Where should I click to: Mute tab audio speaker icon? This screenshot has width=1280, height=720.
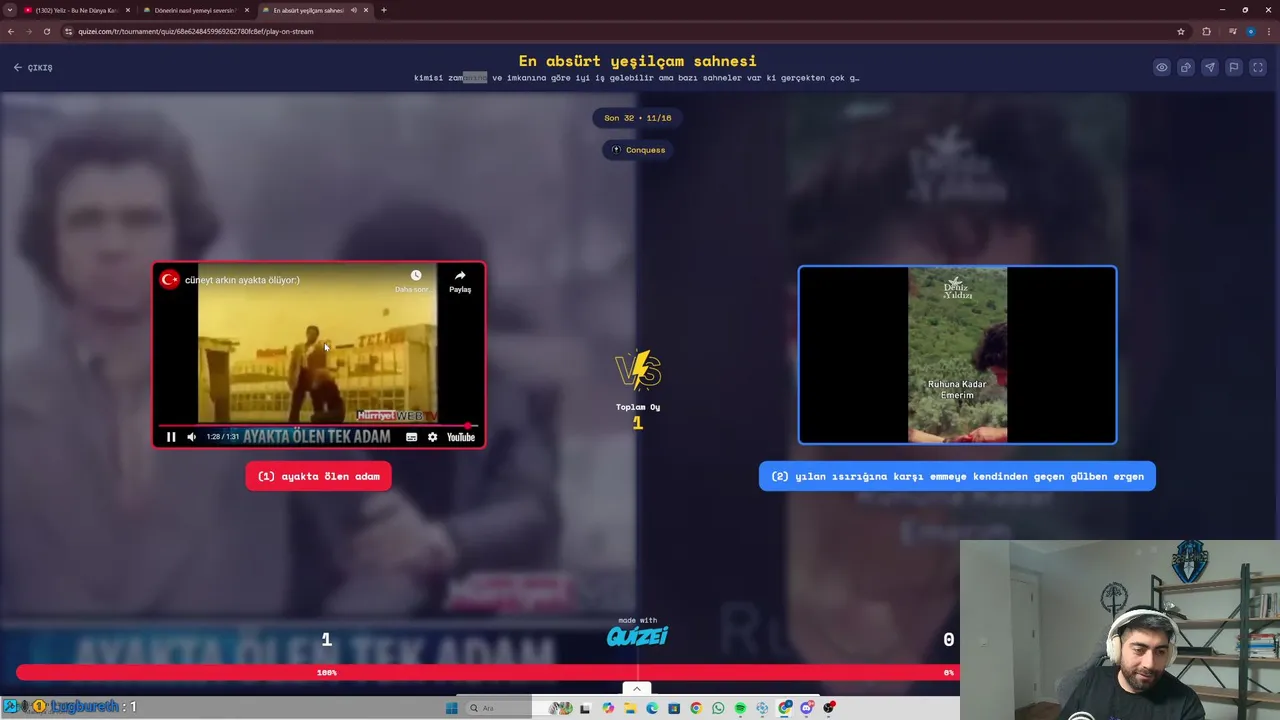coord(354,10)
